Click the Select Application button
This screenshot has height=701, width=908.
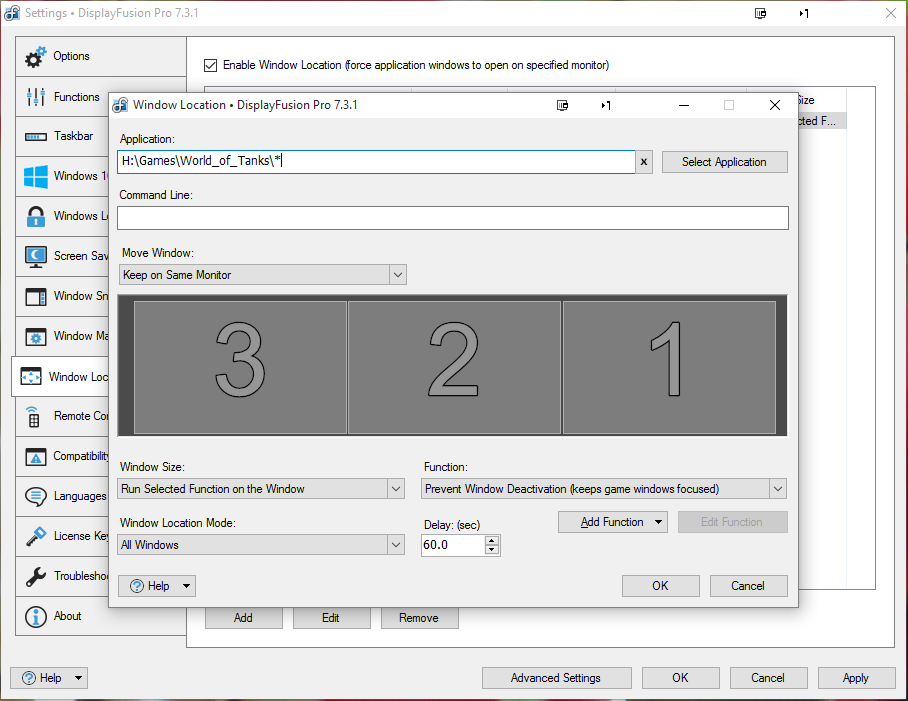pos(724,162)
